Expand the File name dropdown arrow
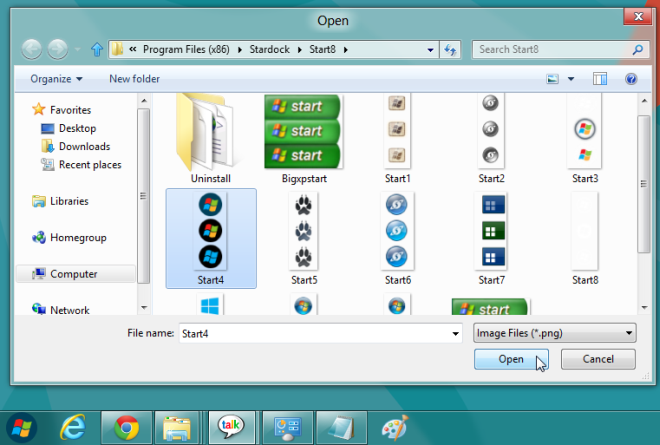The width and height of the screenshot is (660, 445). click(455, 333)
